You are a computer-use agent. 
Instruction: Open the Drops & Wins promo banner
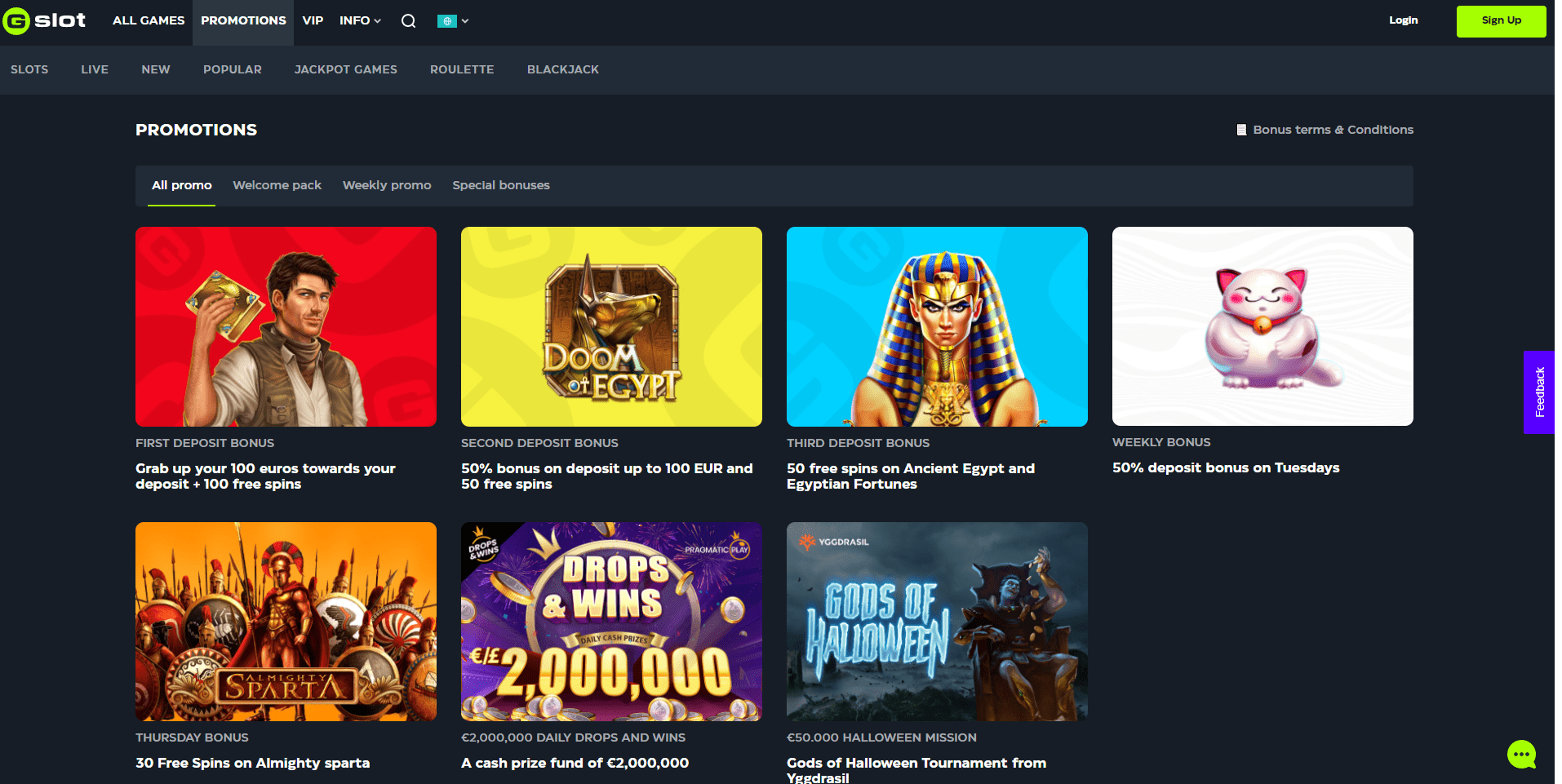coord(611,622)
